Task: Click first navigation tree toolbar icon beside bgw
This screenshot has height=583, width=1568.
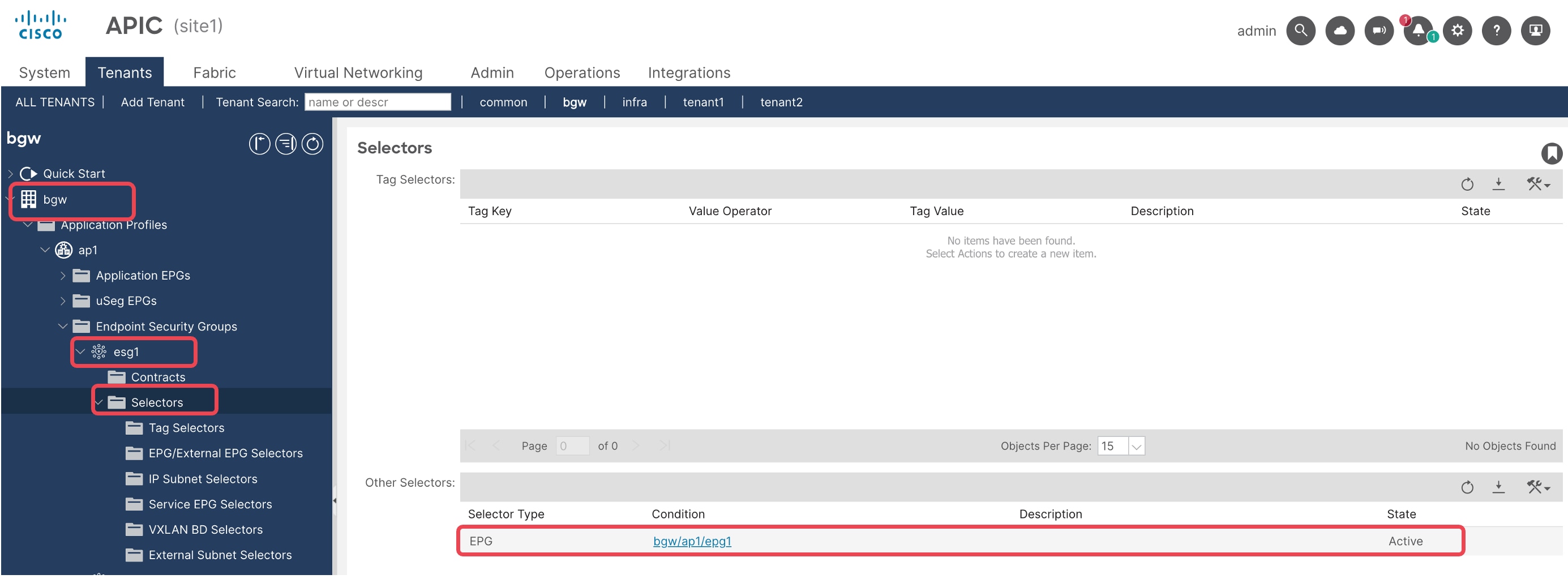Action: coord(259,144)
